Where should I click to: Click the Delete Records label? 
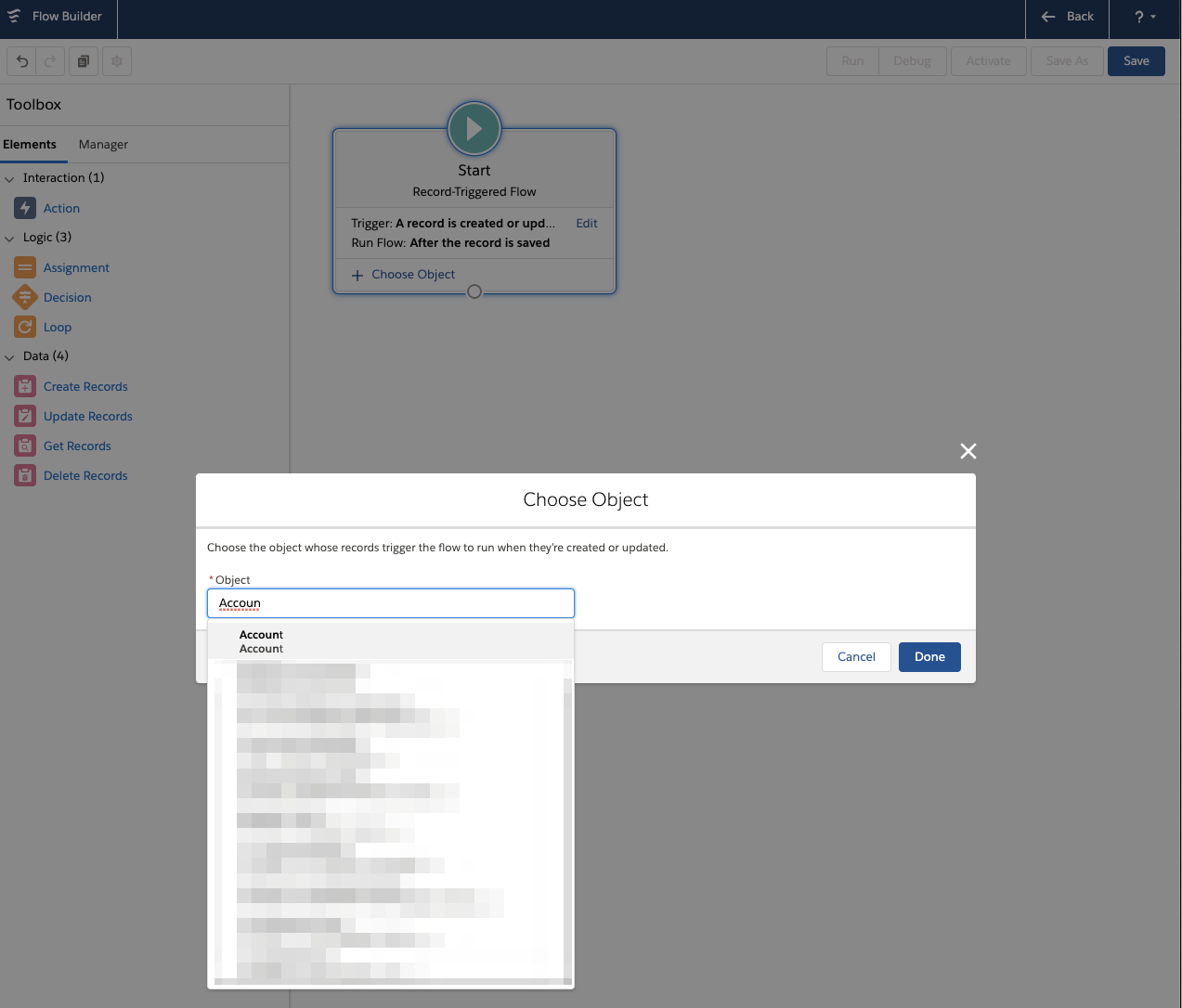click(85, 476)
